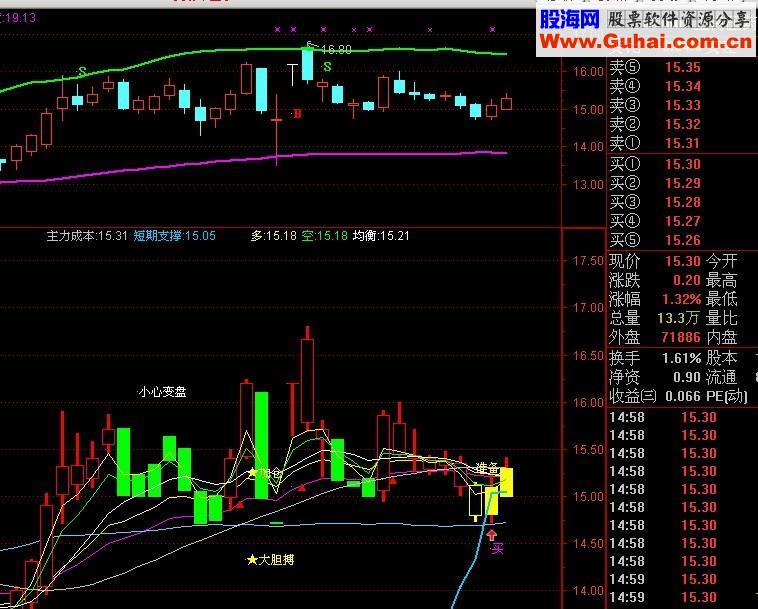Select the 总量 value 13.3万

pos(678,318)
